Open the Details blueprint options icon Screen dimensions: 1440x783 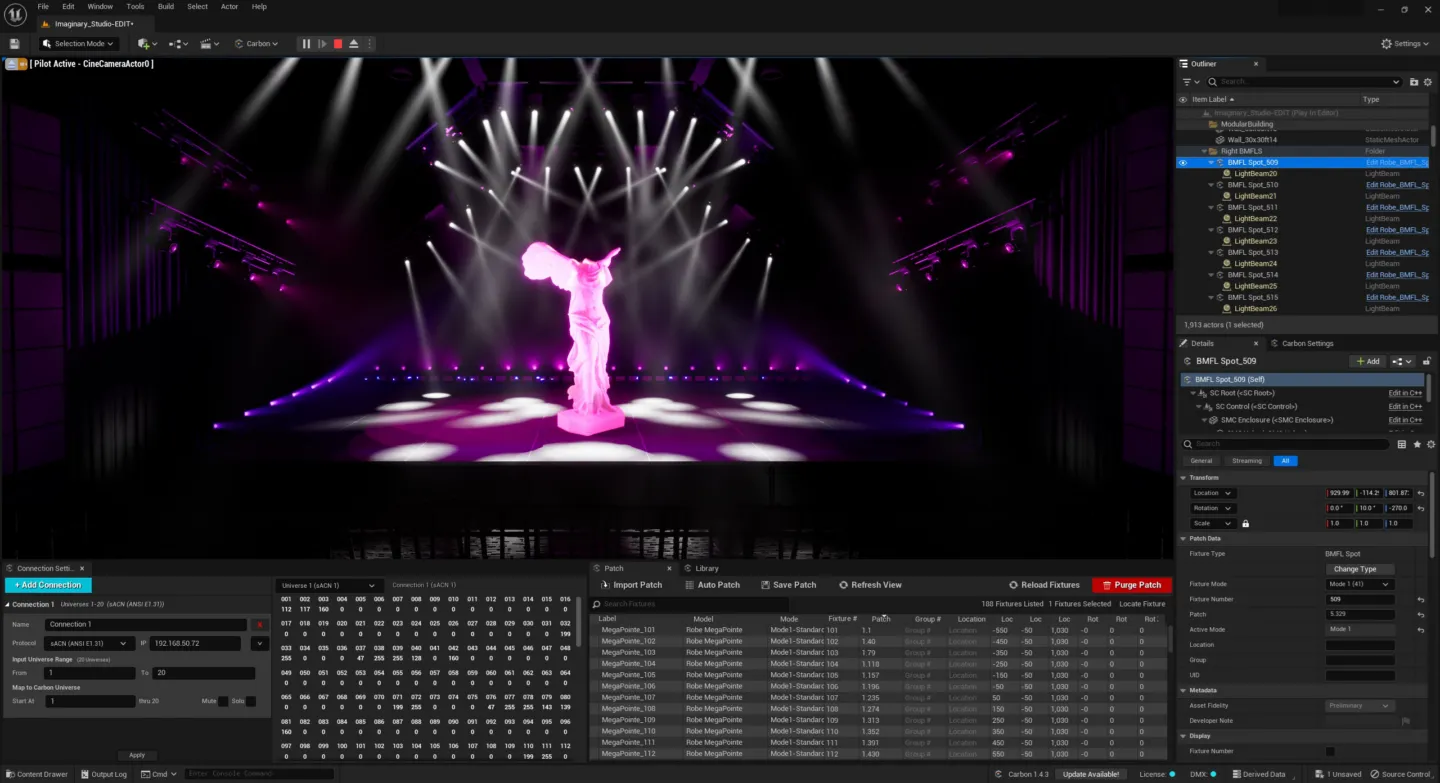click(x=1403, y=361)
